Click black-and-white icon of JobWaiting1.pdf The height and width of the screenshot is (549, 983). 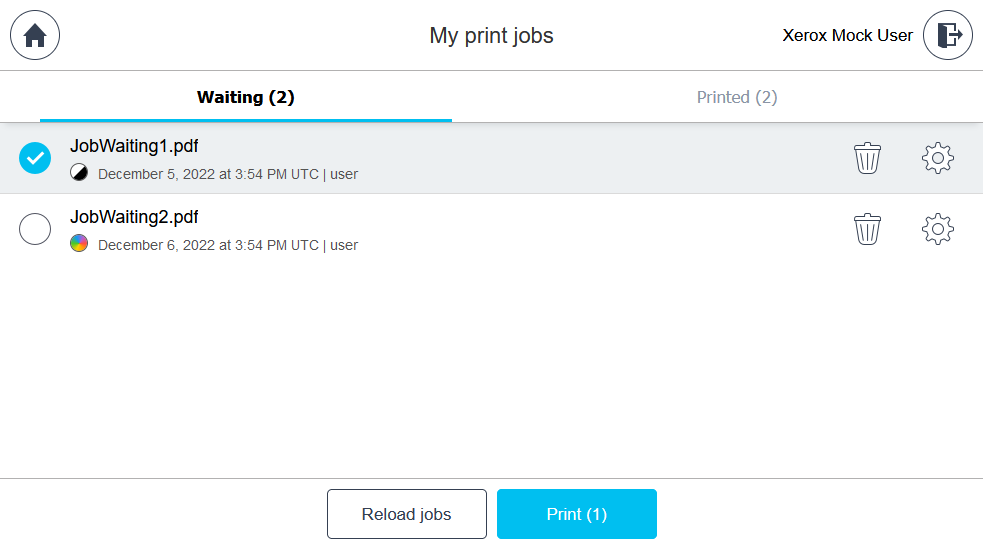(79, 173)
